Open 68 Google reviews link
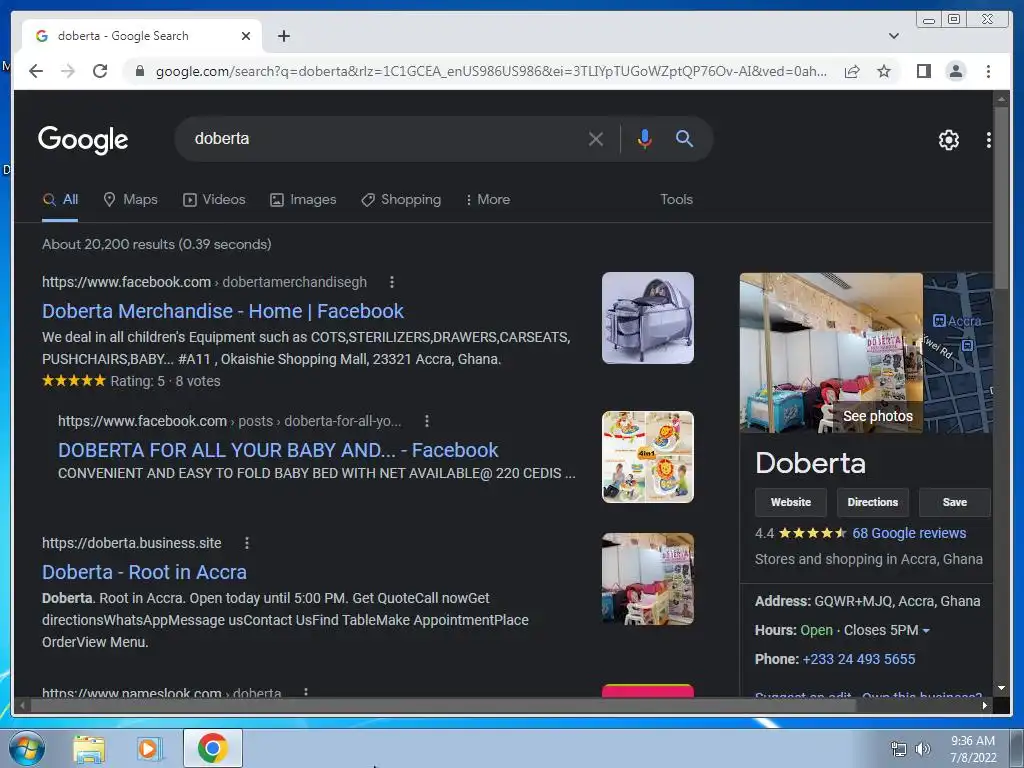Image resolution: width=1024 pixels, height=768 pixels. point(908,533)
